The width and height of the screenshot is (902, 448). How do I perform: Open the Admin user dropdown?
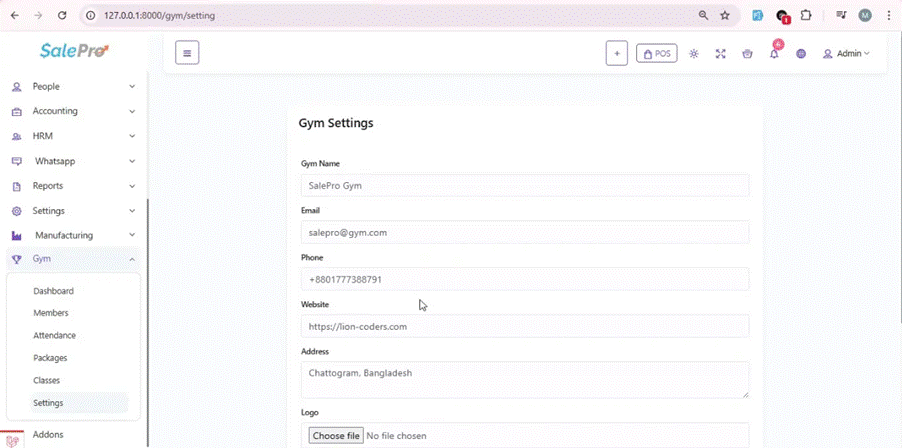pos(846,54)
